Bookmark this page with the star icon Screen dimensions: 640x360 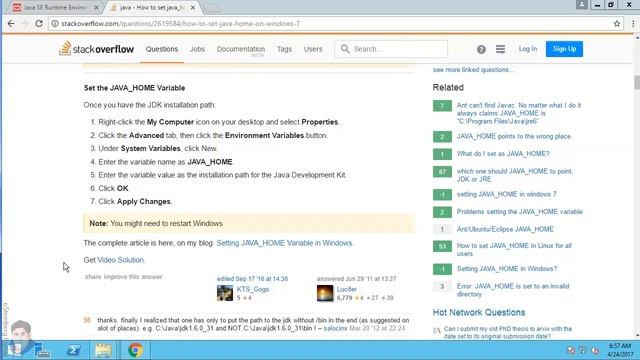pos(617,24)
